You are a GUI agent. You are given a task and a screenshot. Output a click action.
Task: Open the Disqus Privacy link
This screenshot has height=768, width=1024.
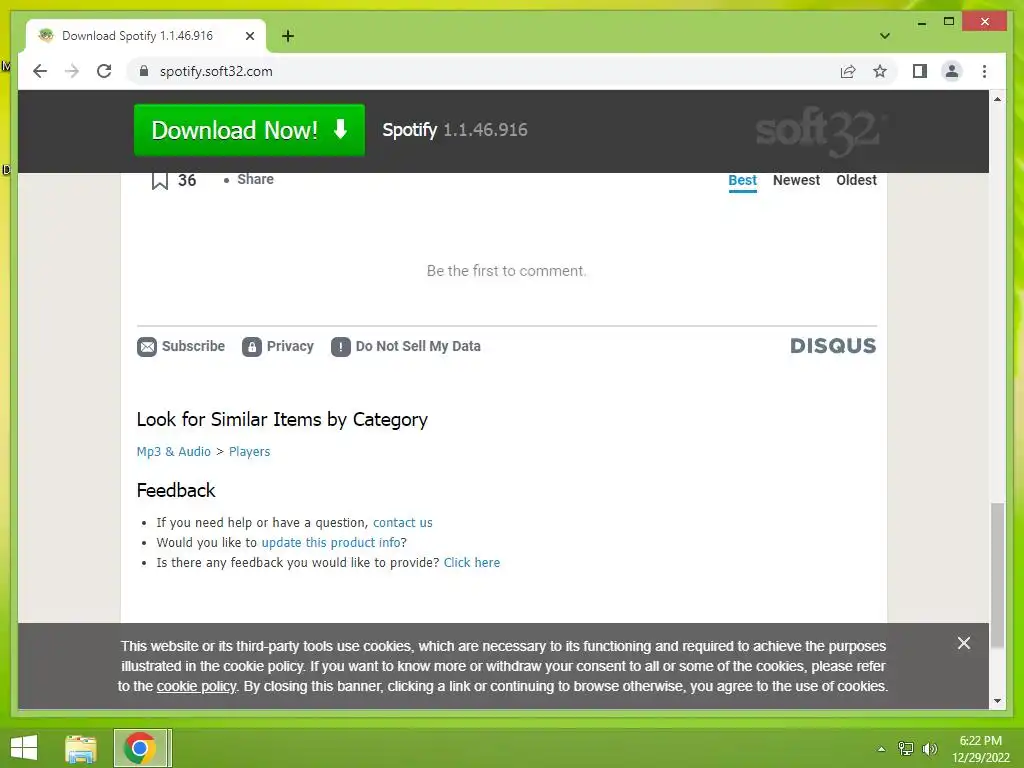pos(290,346)
